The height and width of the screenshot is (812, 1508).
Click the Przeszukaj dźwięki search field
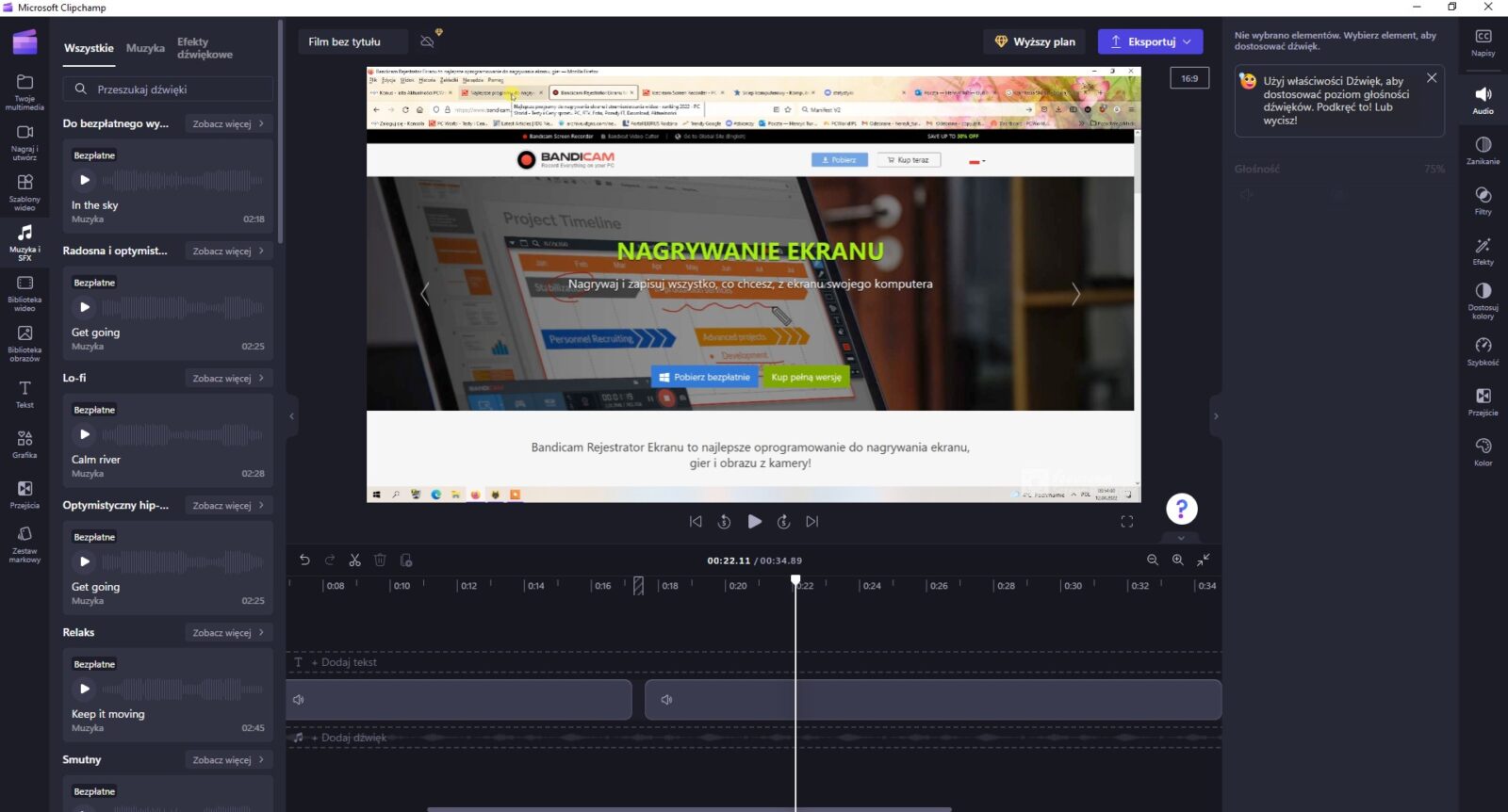click(x=169, y=89)
